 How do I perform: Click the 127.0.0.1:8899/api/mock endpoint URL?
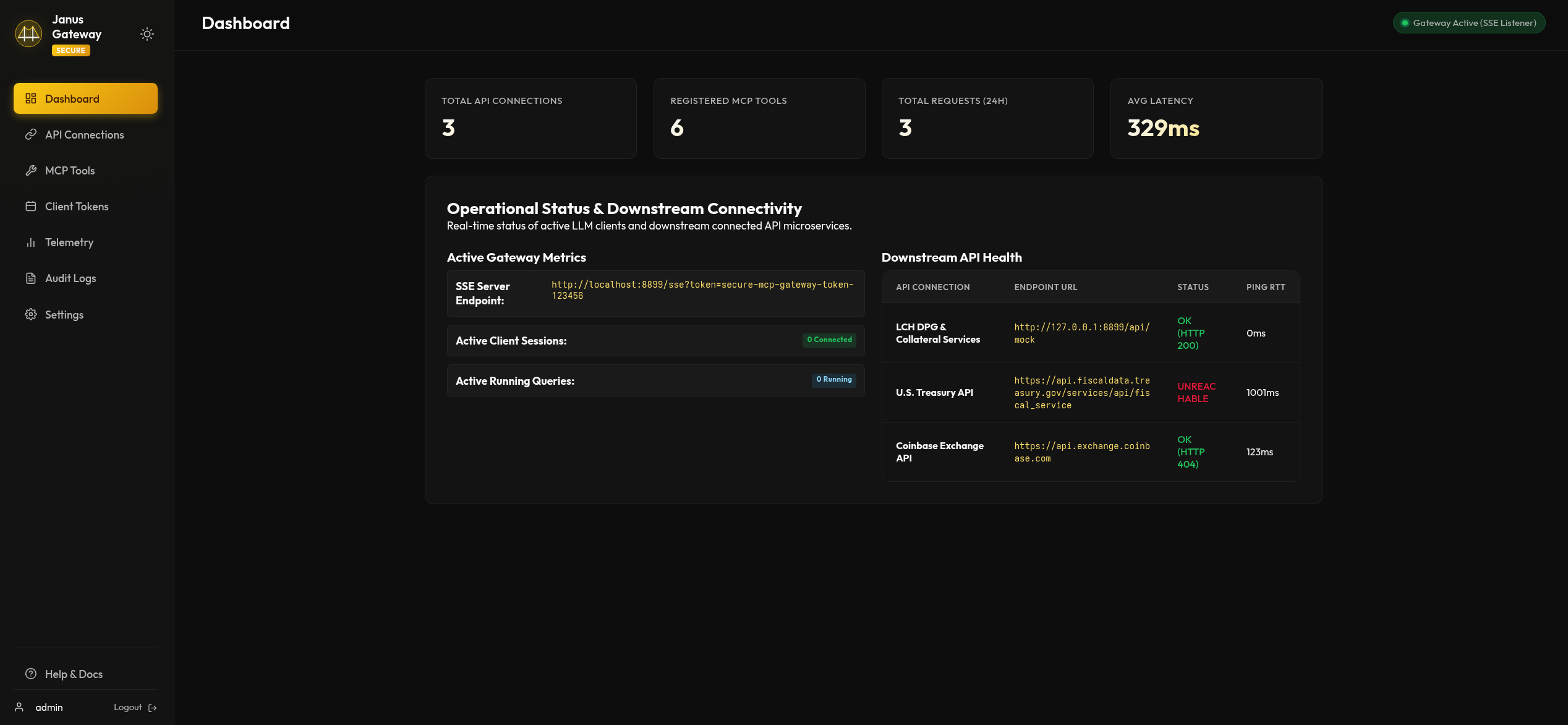point(1082,333)
